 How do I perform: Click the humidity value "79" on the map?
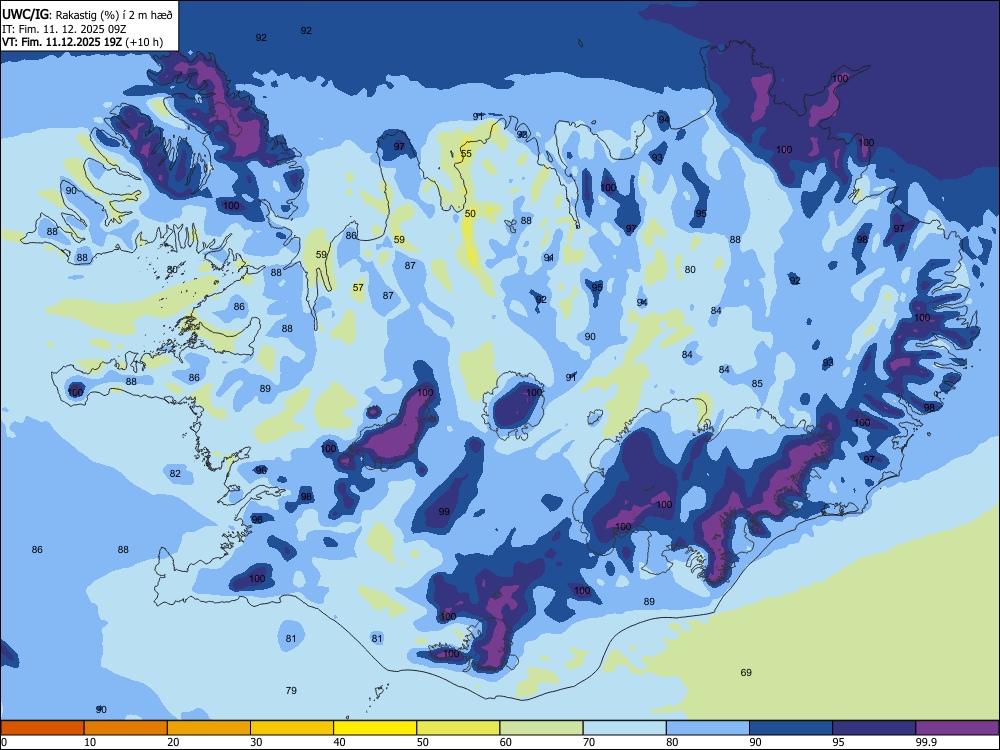pos(291,690)
